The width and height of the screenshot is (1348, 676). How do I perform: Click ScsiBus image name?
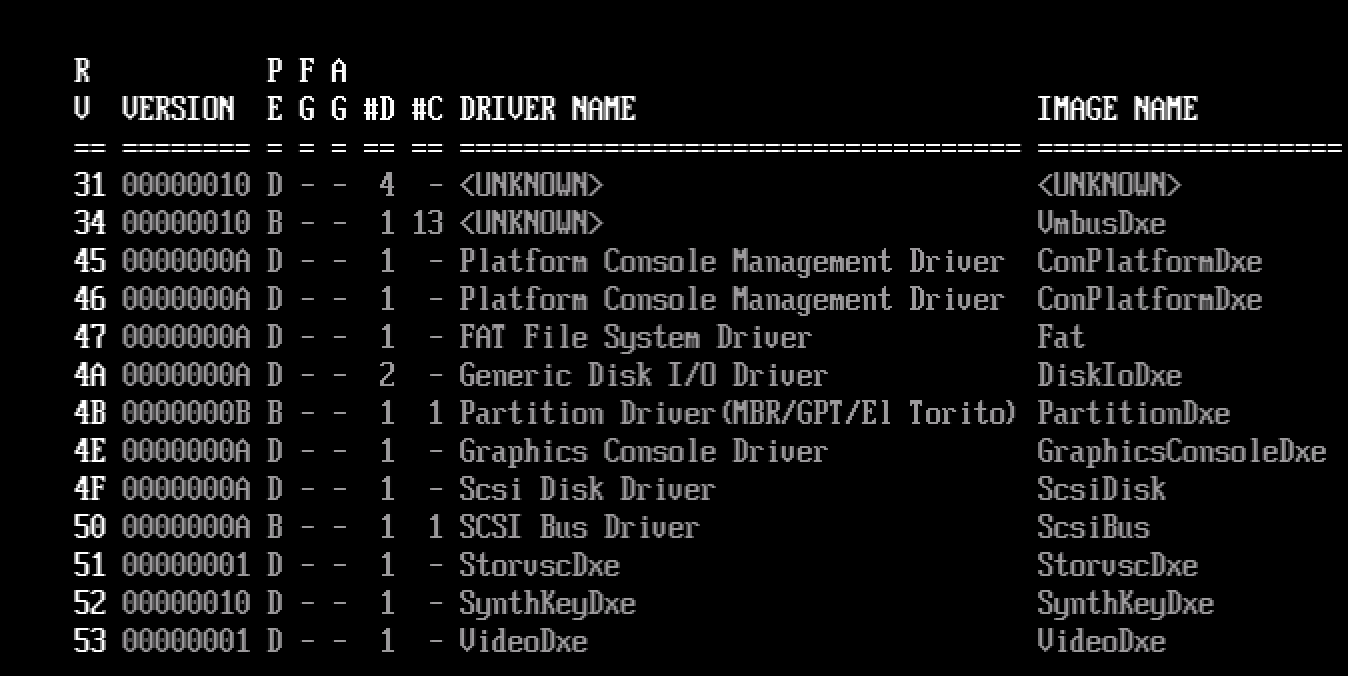tap(1093, 527)
